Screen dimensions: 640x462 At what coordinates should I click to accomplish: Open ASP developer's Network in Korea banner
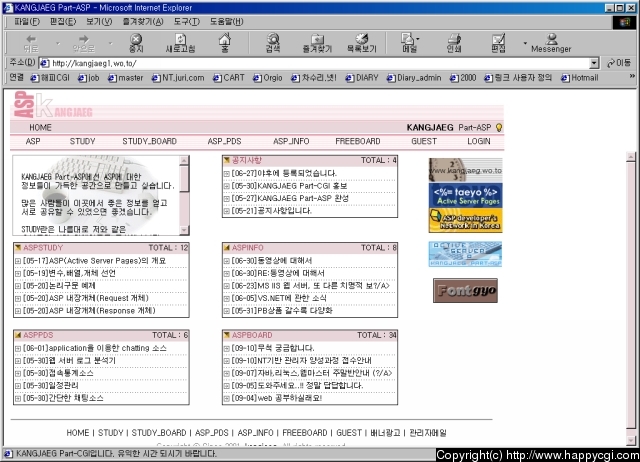(x=465, y=220)
